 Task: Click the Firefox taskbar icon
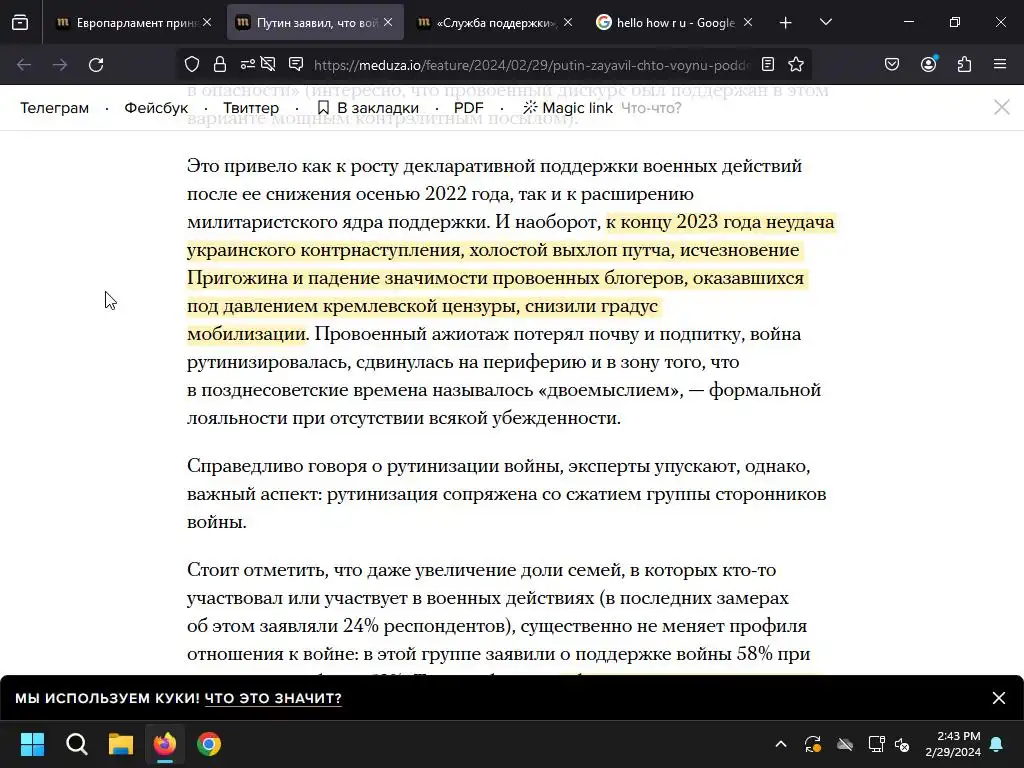tap(165, 744)
